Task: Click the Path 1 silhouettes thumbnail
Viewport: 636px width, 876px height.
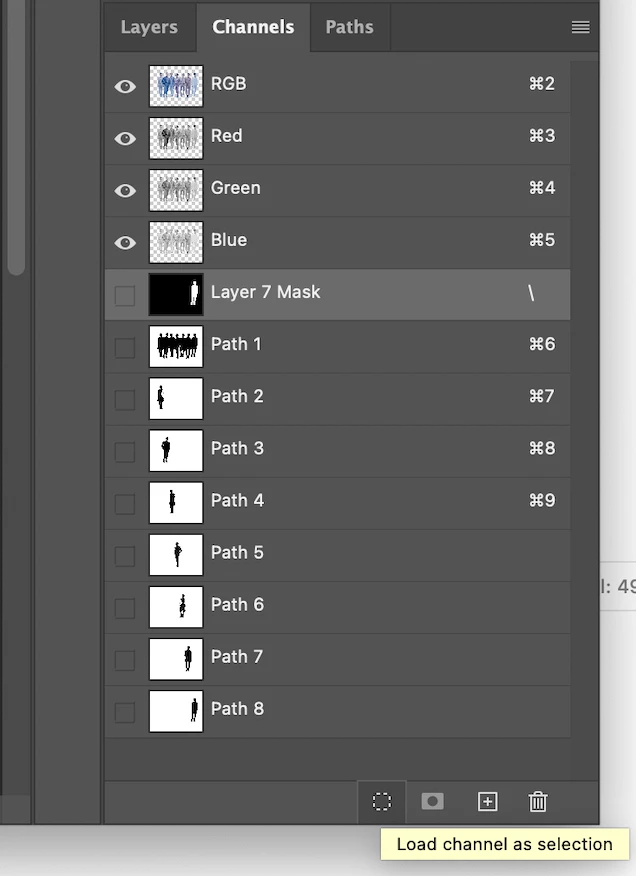Action: point(176,346)
